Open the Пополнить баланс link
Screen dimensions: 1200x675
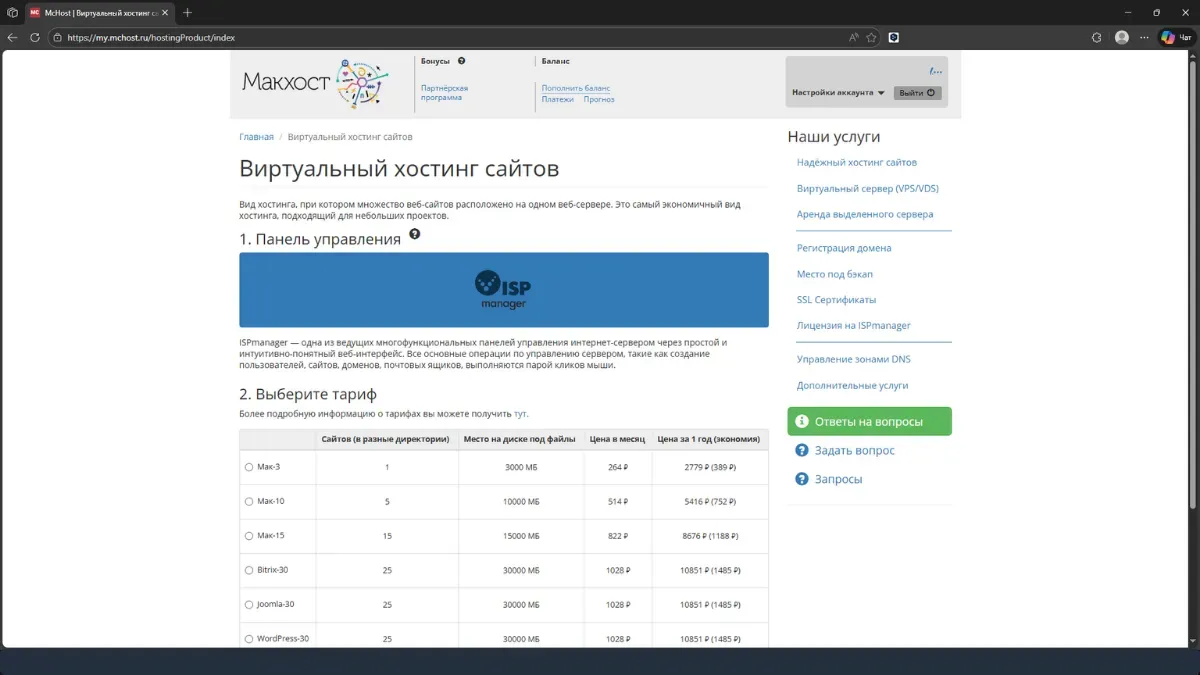[574, 88]
